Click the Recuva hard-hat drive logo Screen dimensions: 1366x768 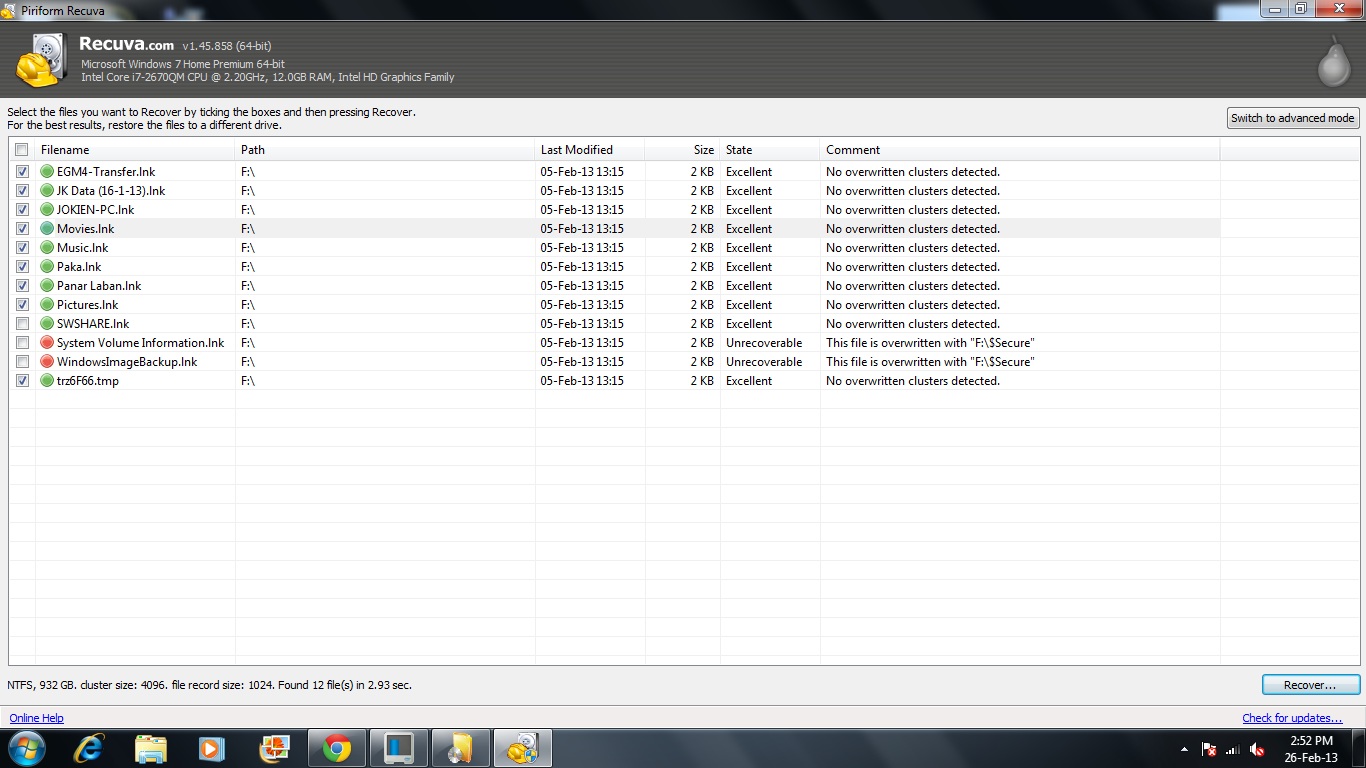click(x=43, y=62)
